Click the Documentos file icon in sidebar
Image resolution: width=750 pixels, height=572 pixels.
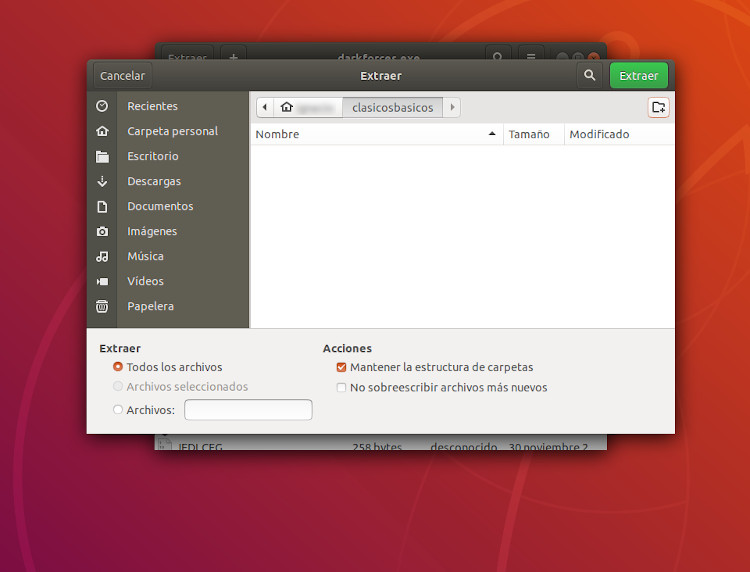pyautogui.click(x=102, y=207)
